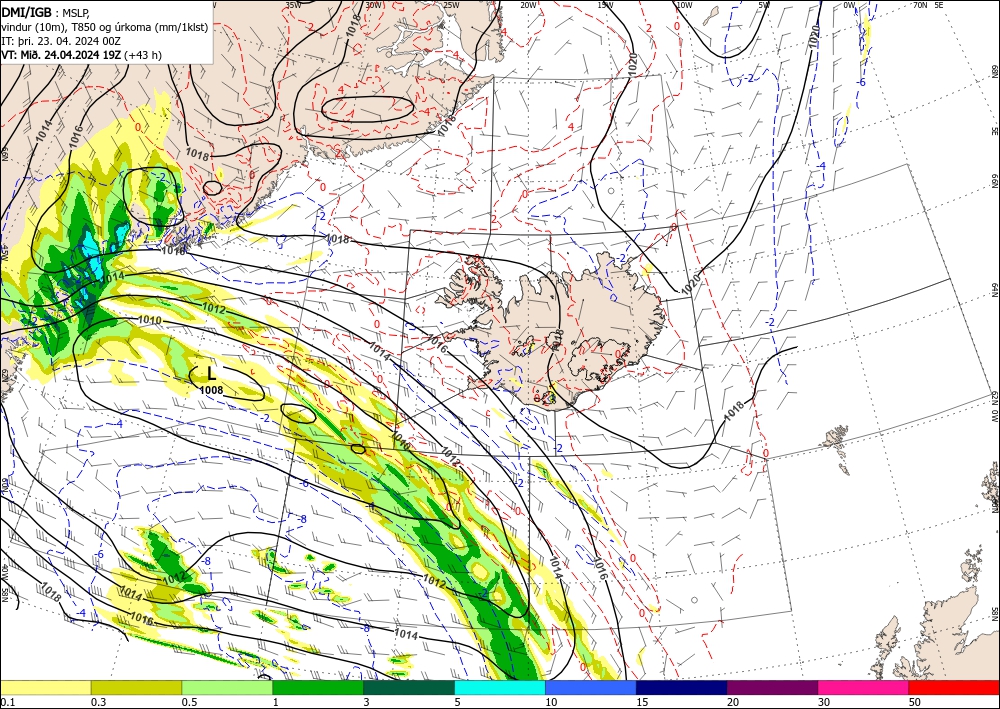Click the 'L' low pressure marker

click(212, 374)
